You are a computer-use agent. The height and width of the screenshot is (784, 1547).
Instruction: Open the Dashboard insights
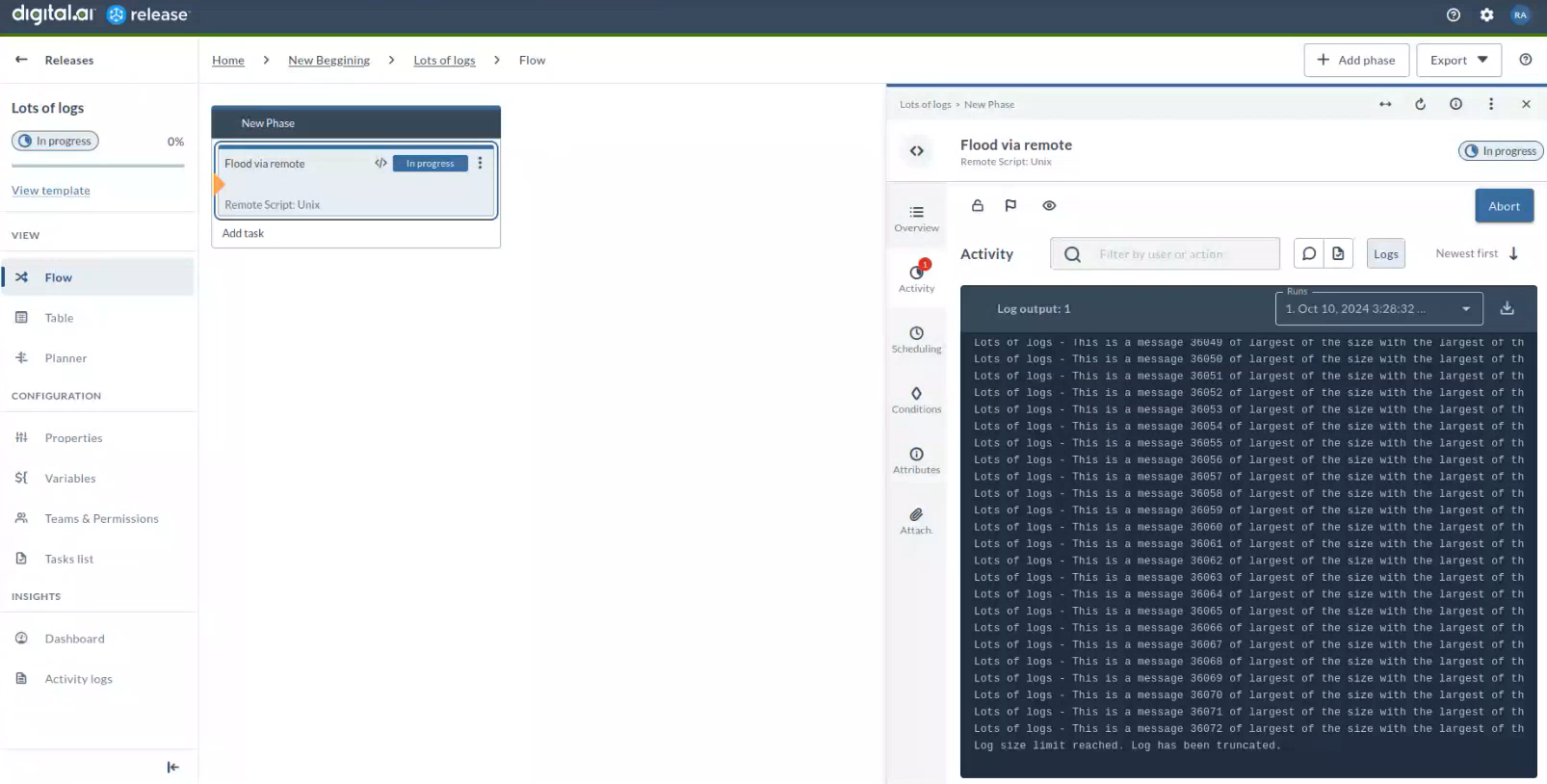97,639
